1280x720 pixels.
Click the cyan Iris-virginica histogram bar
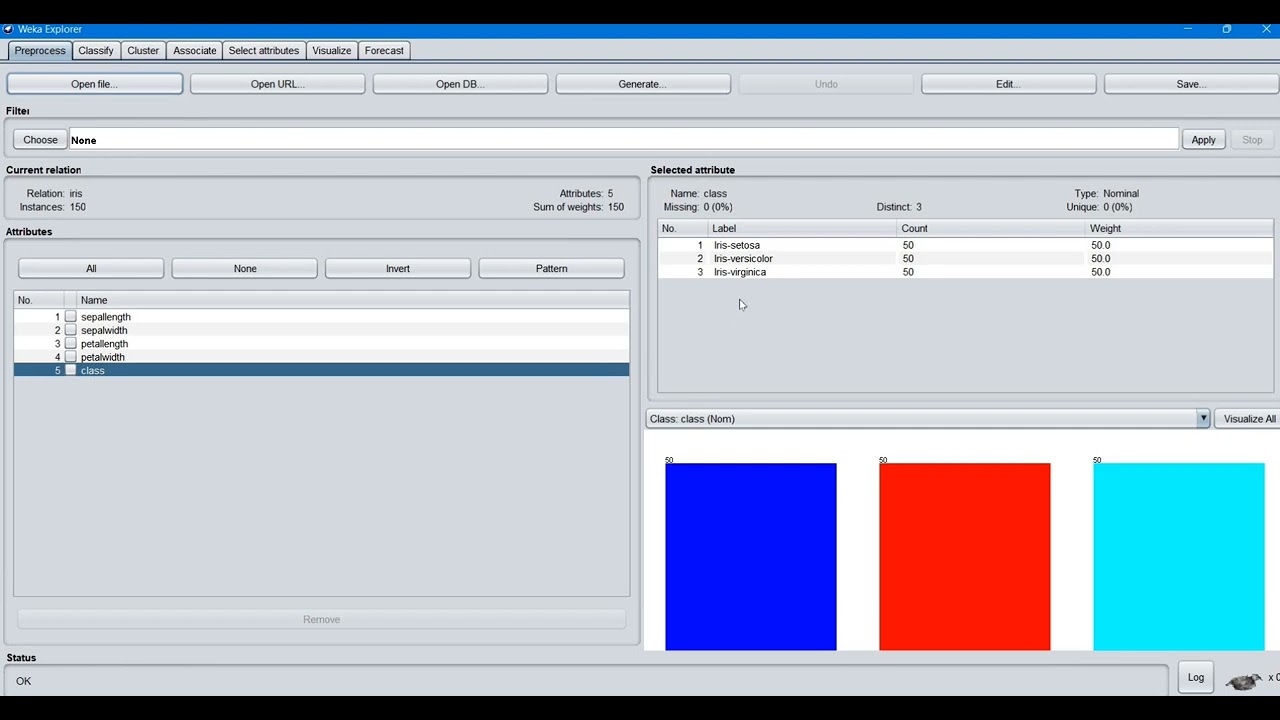point(1179,556)
